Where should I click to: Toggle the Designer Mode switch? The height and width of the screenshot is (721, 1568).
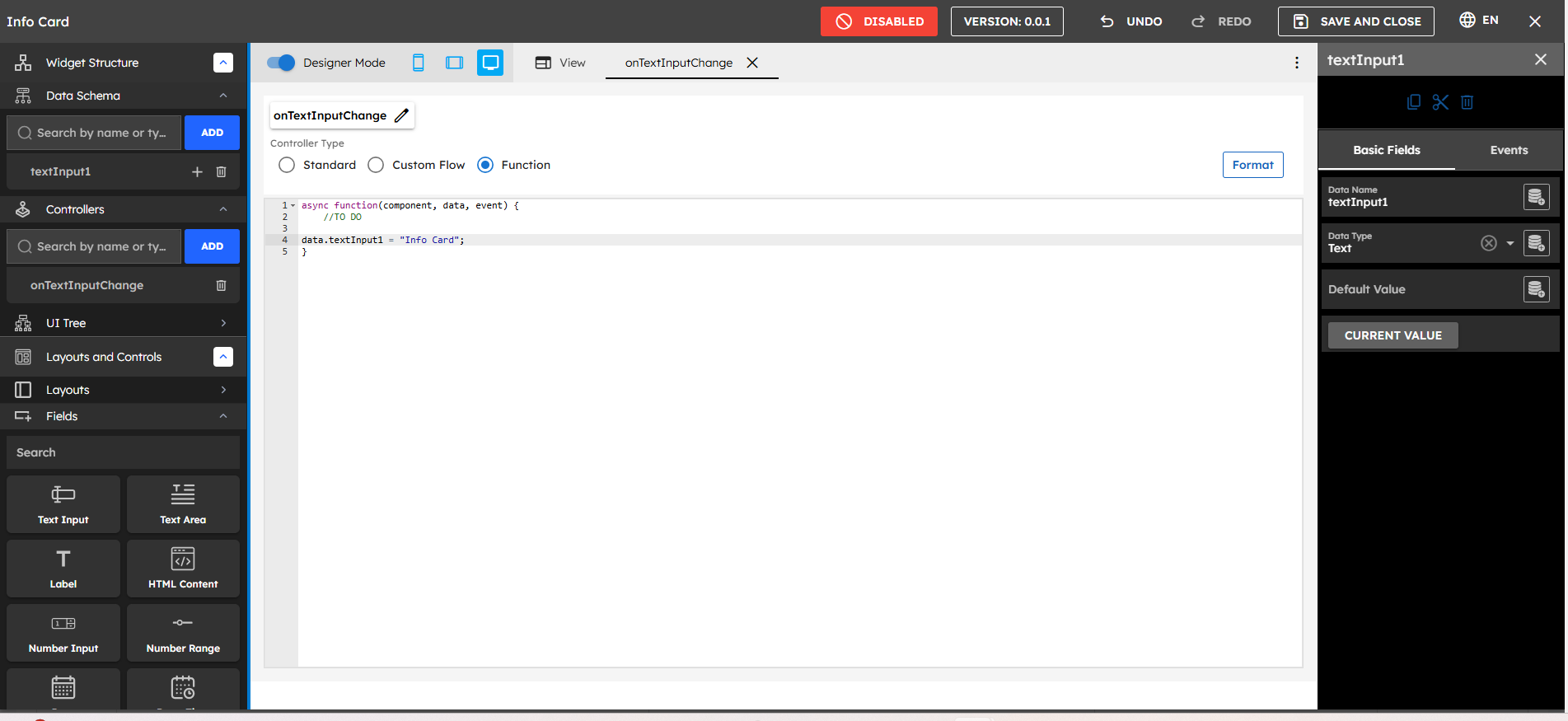pyautogui.click(x=281, y=63)
